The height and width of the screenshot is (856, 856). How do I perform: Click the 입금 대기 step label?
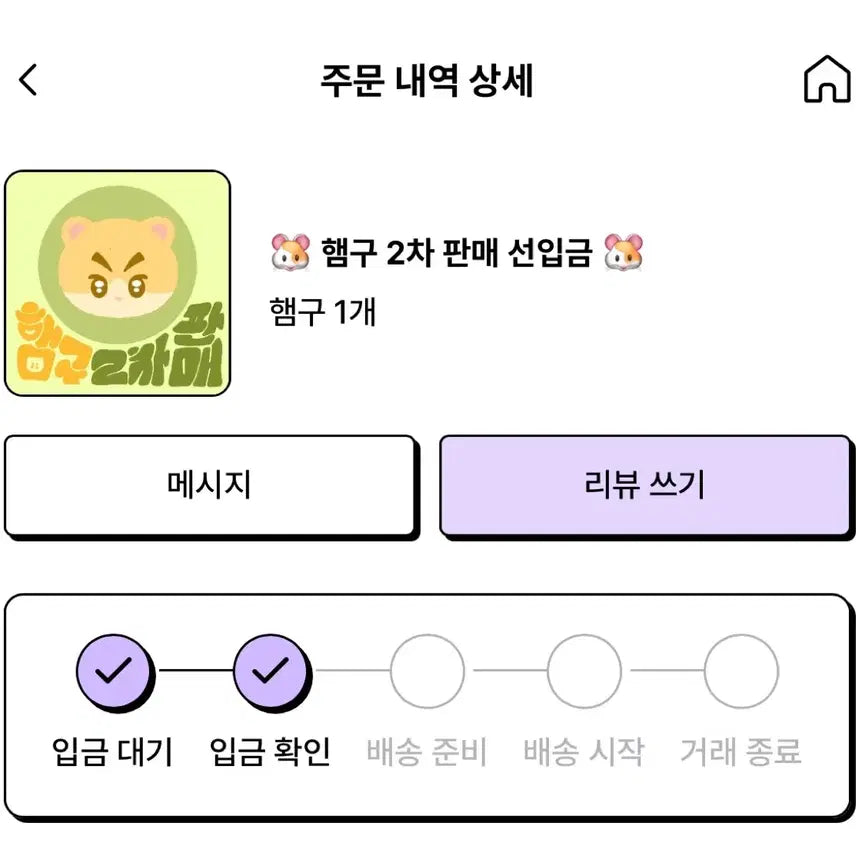coord(113,752)
